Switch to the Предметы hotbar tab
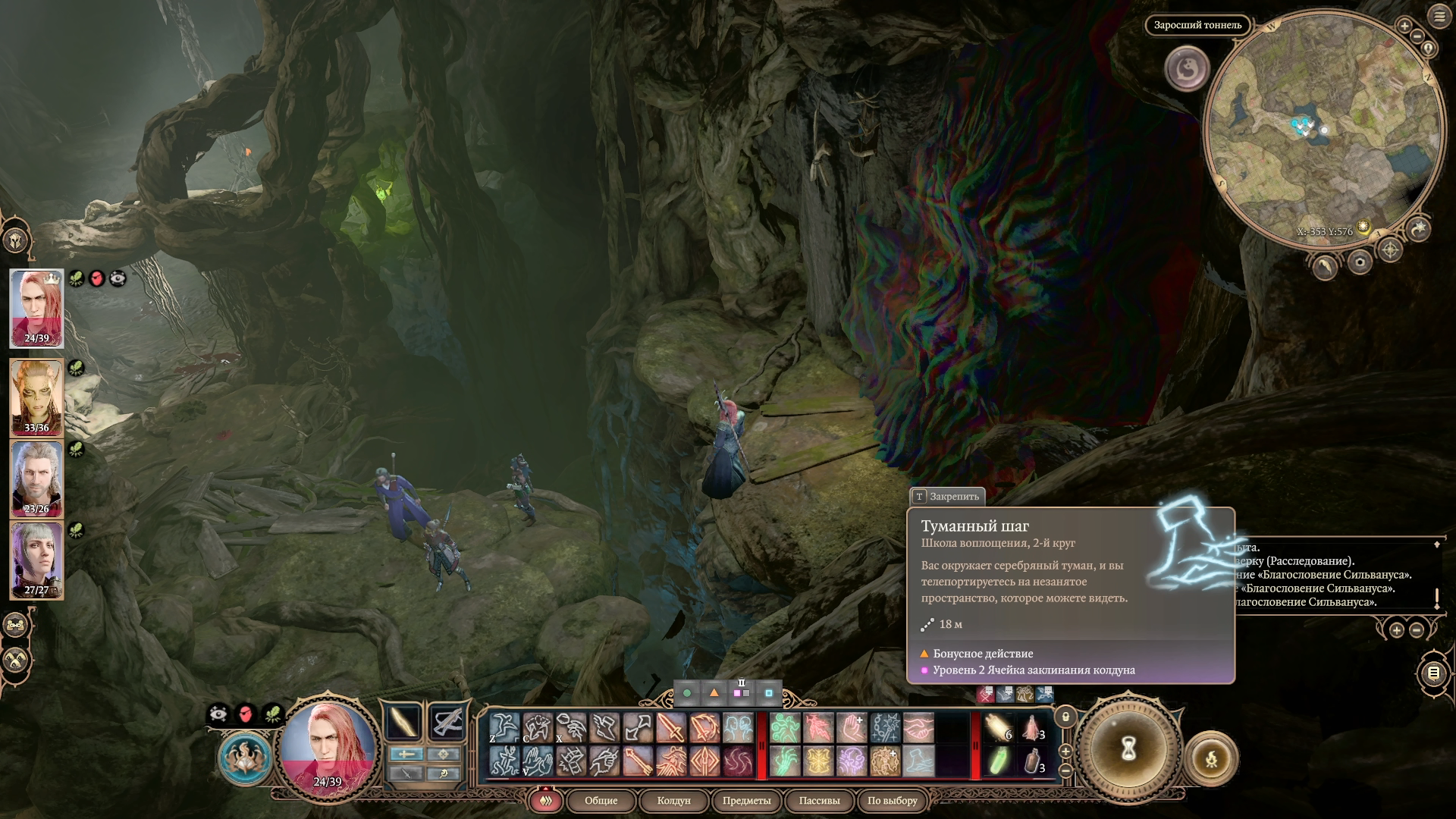 (746, 800)
